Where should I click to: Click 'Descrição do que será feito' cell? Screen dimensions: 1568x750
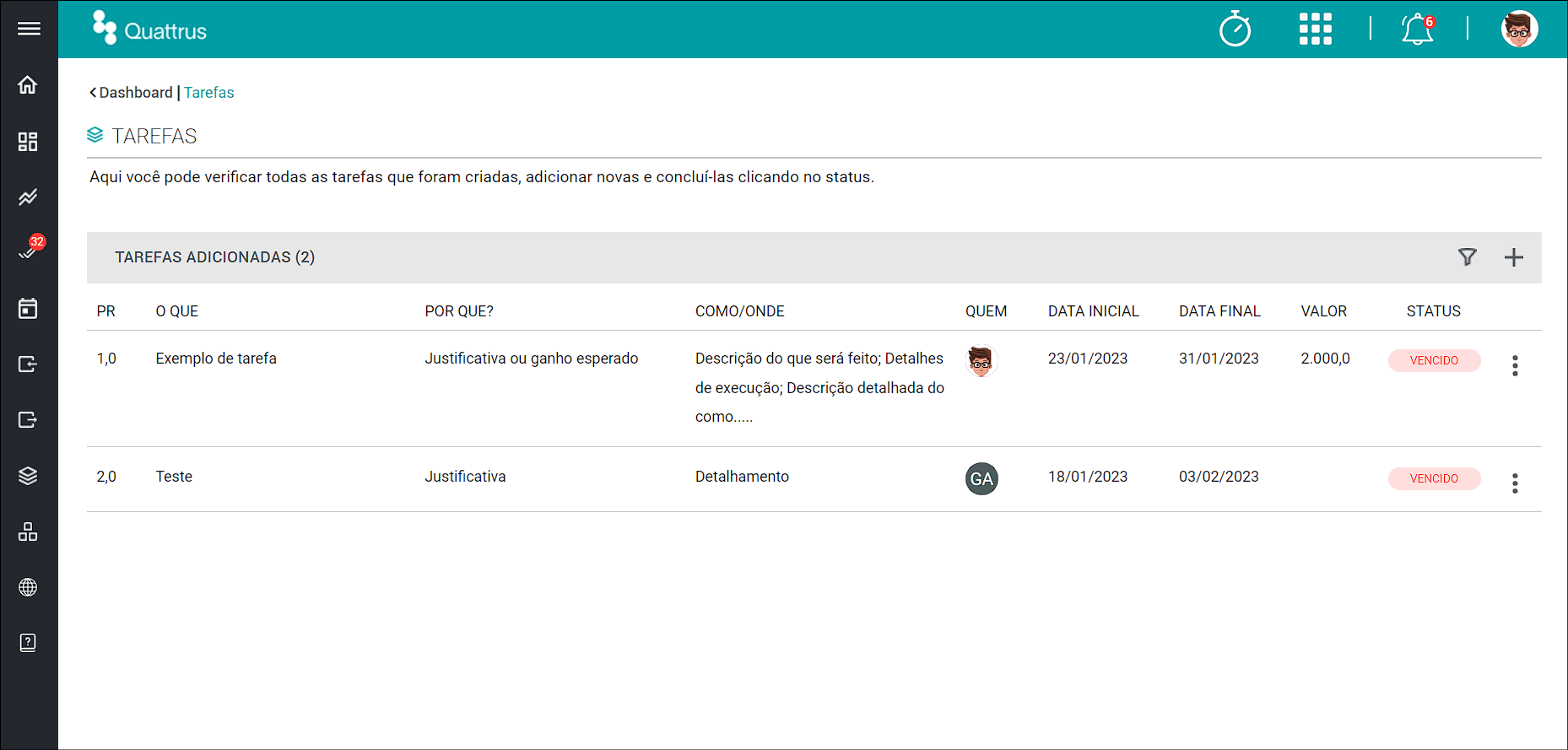point(819,387)
